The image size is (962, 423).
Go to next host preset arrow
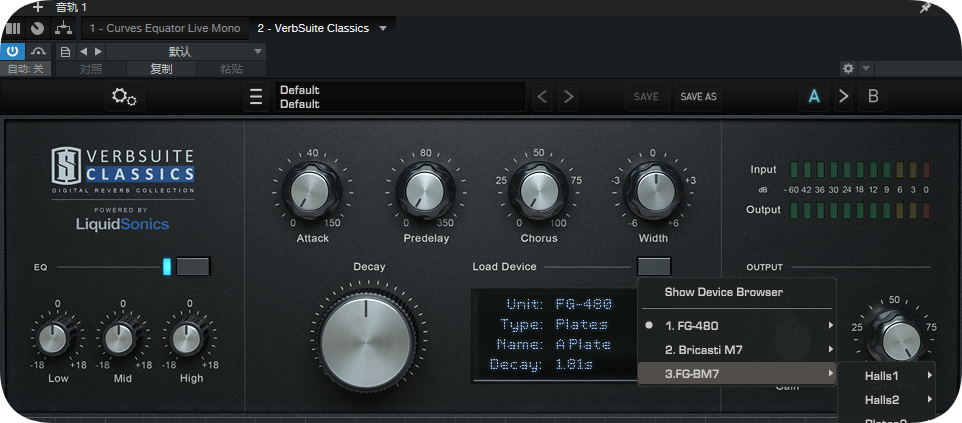(x=98, y=52)
